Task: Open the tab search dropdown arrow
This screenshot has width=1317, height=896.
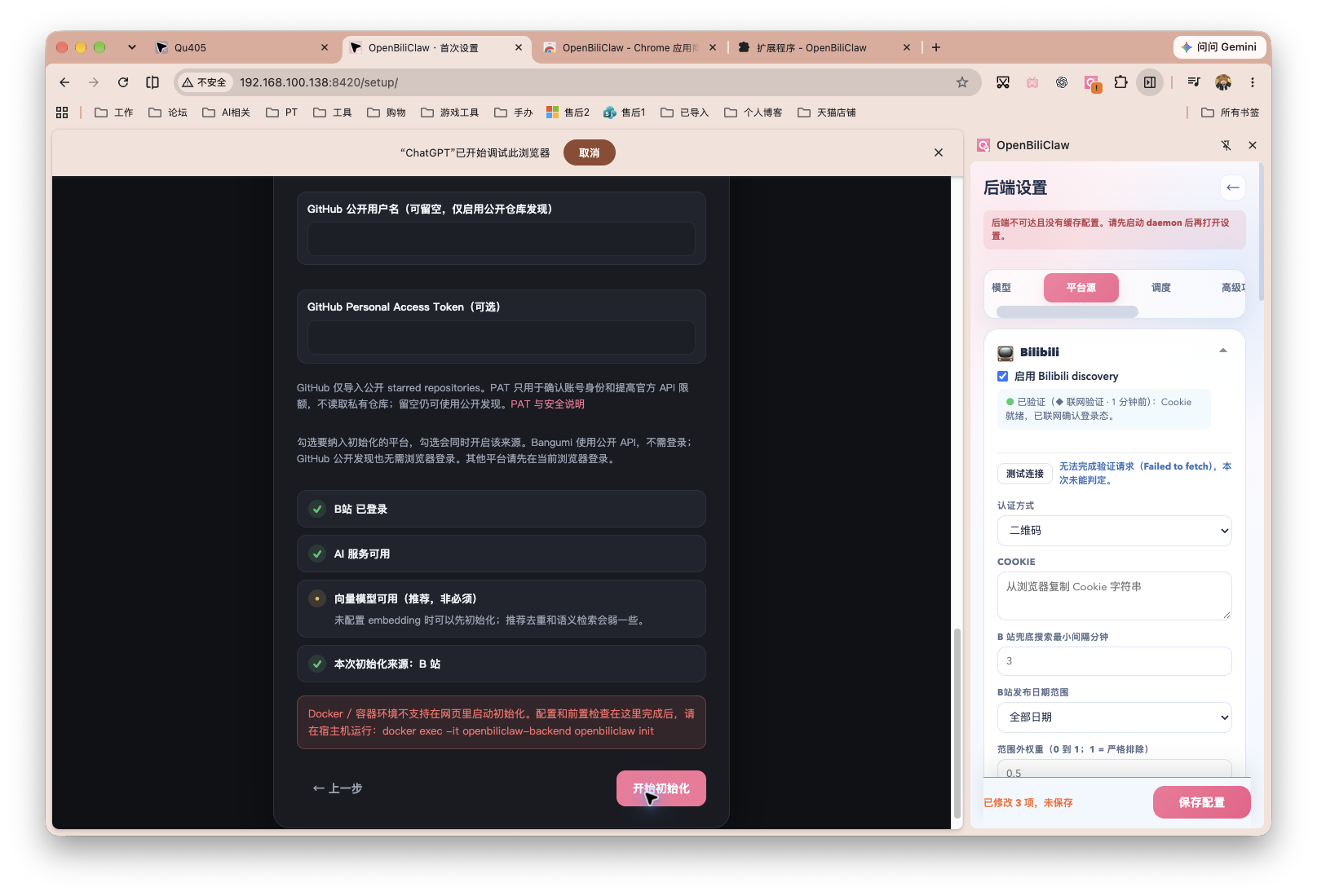Action: click(x=132, y=47)
